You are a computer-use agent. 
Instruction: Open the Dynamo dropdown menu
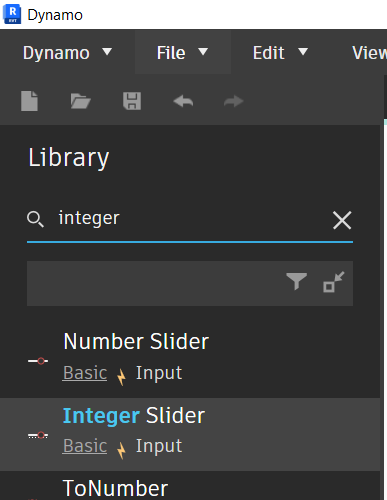pyautogui.click(x=67, y=53)
